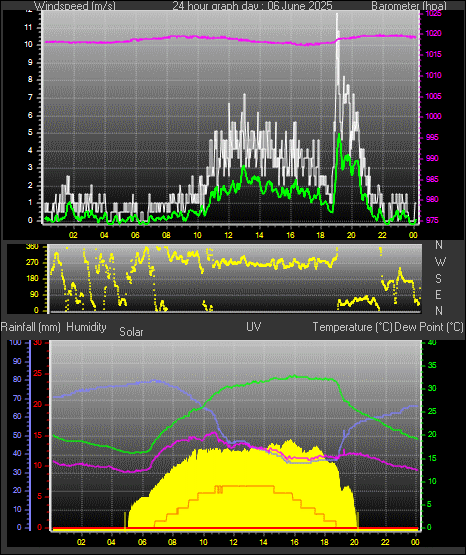Click the 'UV' label

click(x=253, y=327)
